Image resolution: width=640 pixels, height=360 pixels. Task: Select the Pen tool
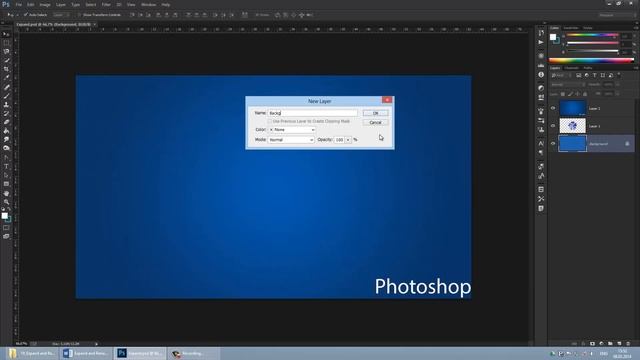coord(6,158)
